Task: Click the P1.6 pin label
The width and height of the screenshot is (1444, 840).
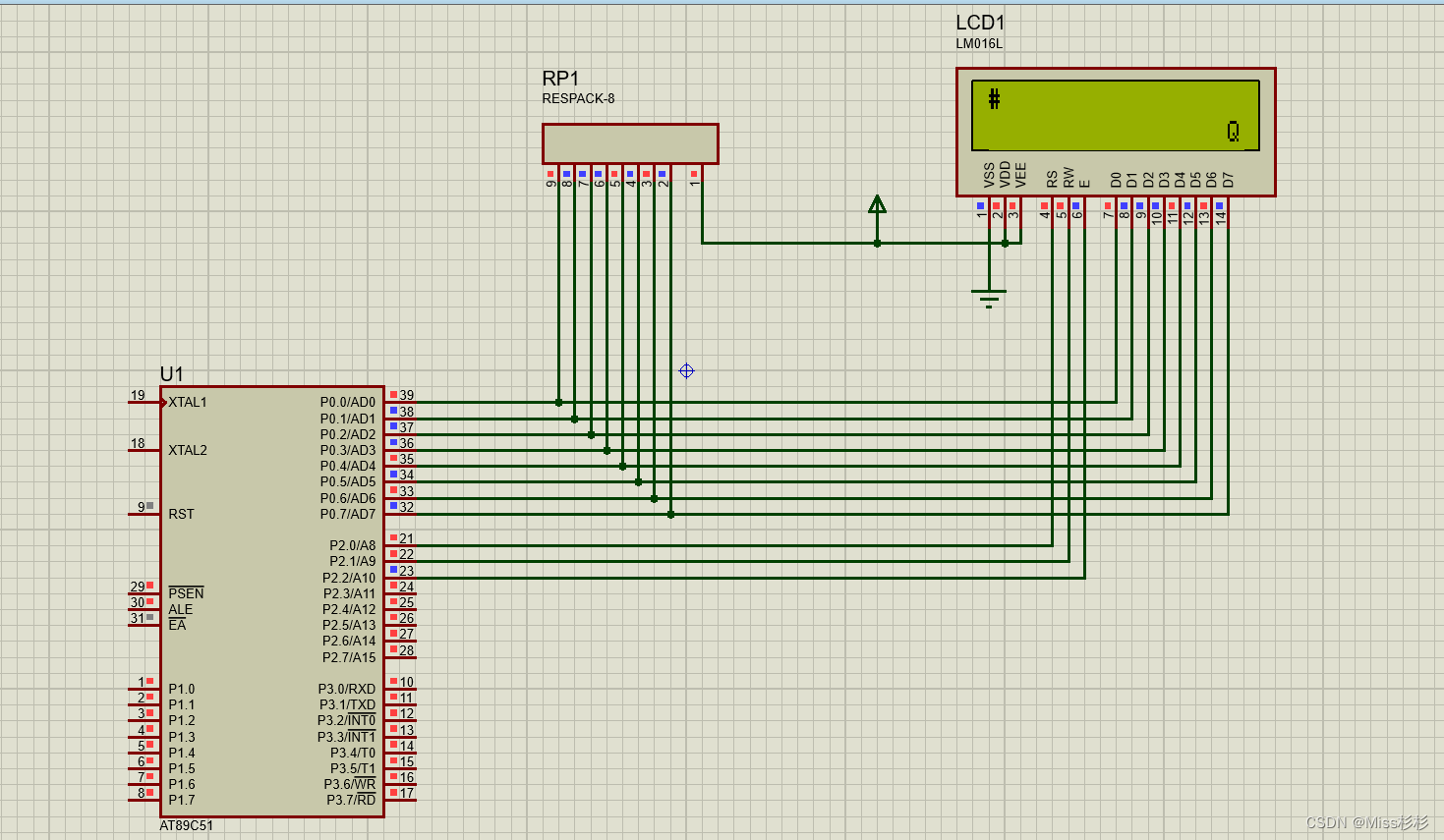Action: coord(182,784)
